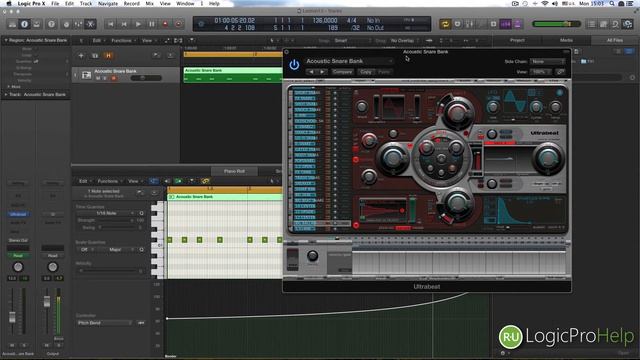Open the File menu in menu bar

(x=55, y=3)
